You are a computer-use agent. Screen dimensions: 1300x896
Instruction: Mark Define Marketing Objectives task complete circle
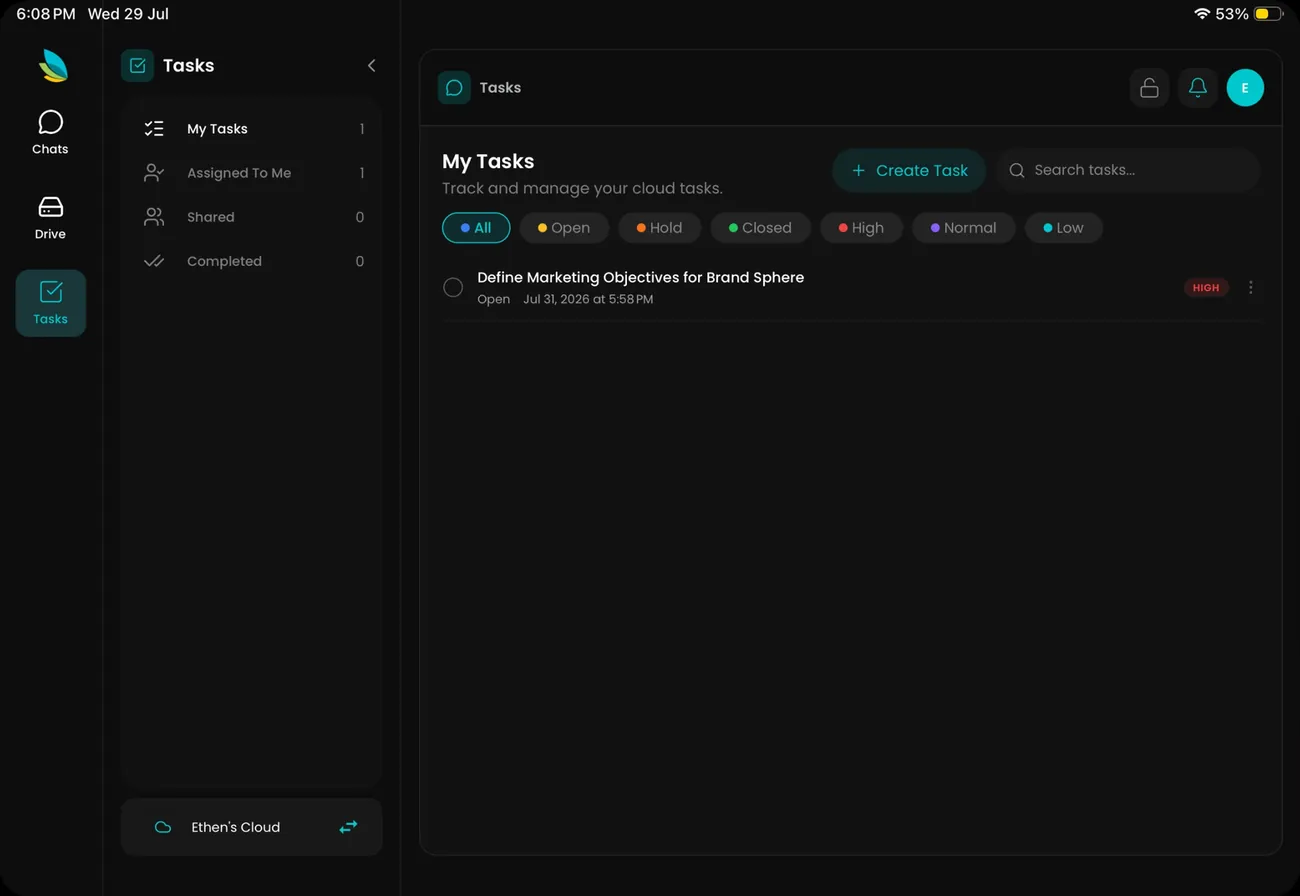(453, 287)
